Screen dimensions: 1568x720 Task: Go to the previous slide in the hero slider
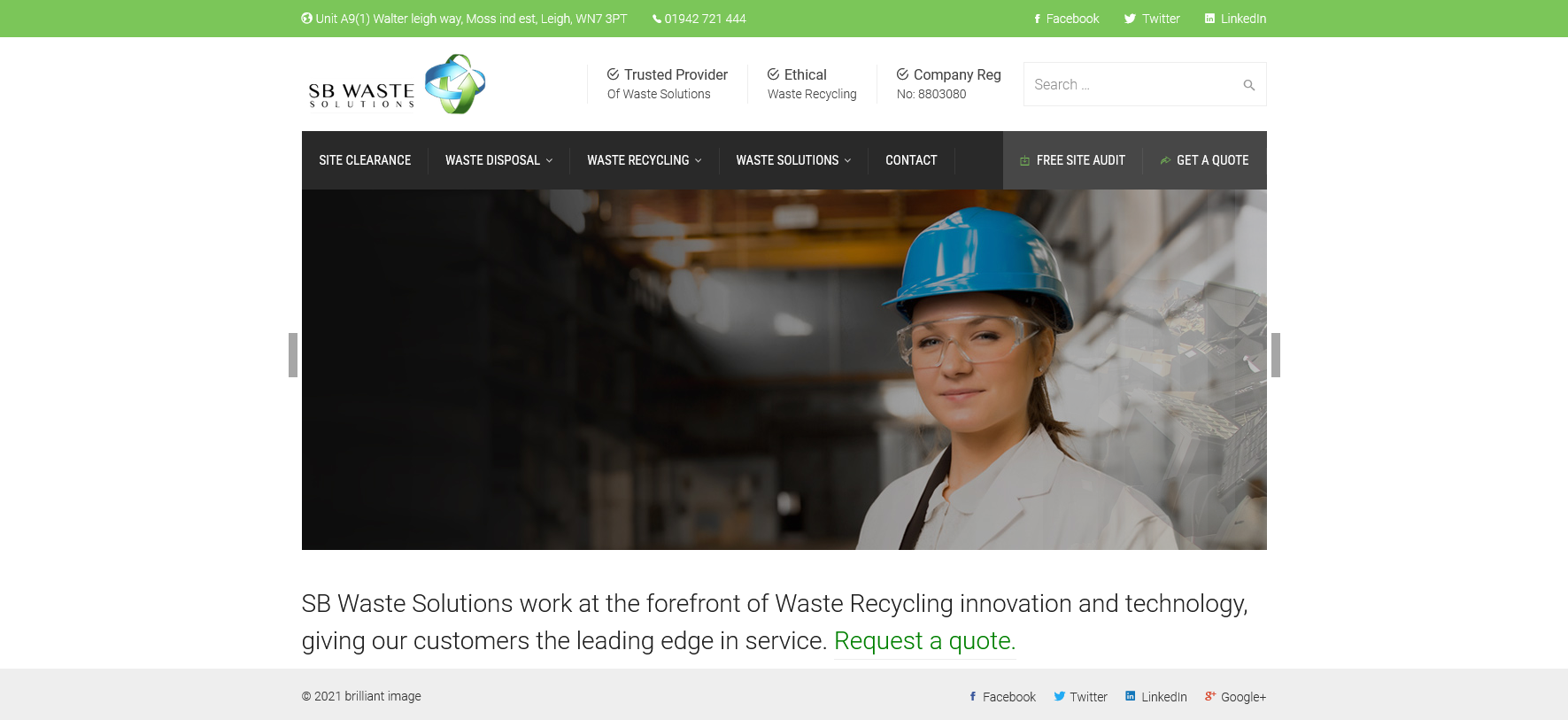(x=293, y=355)
